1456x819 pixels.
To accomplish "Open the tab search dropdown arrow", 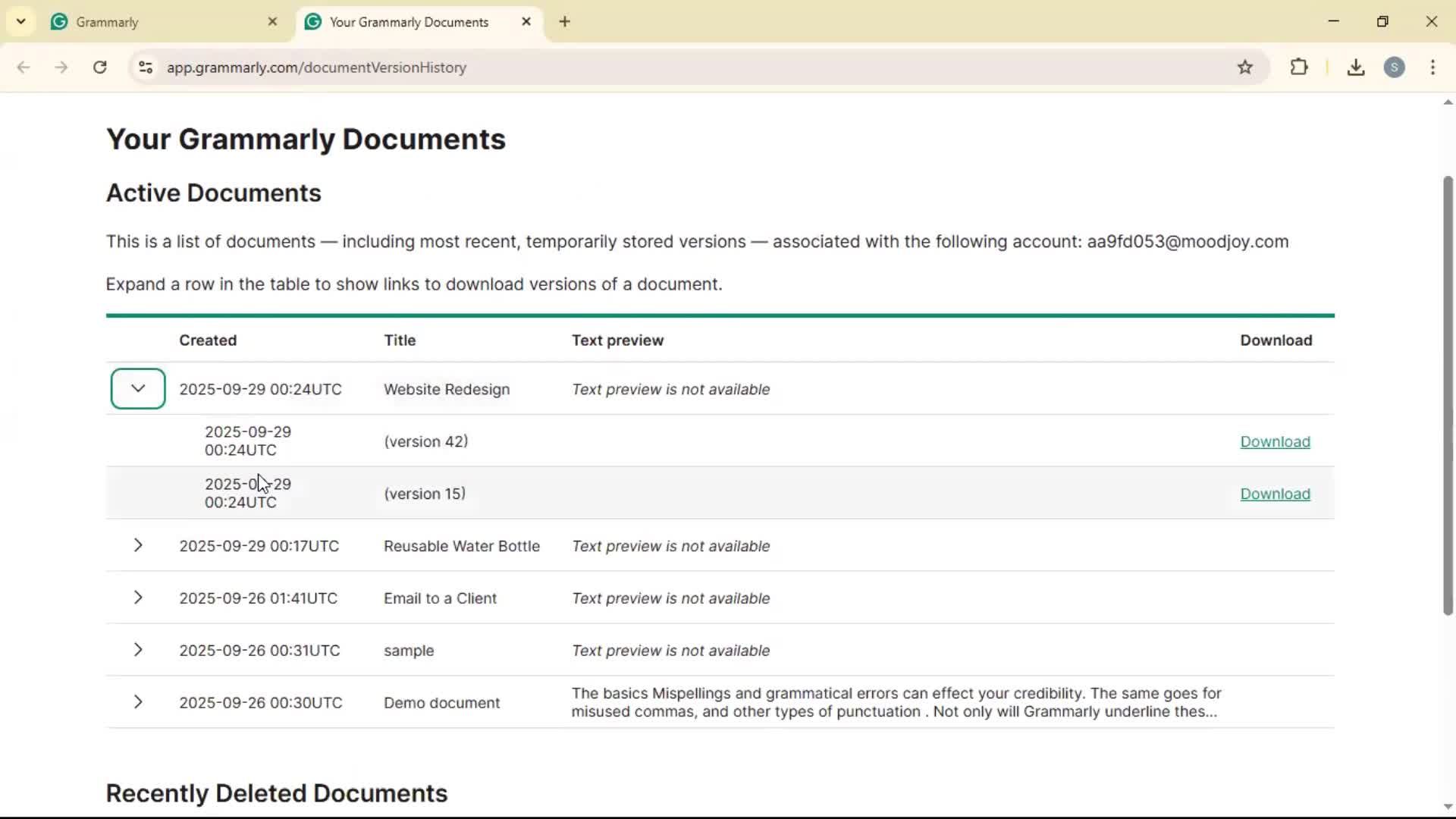I will (x=21, y=22).
